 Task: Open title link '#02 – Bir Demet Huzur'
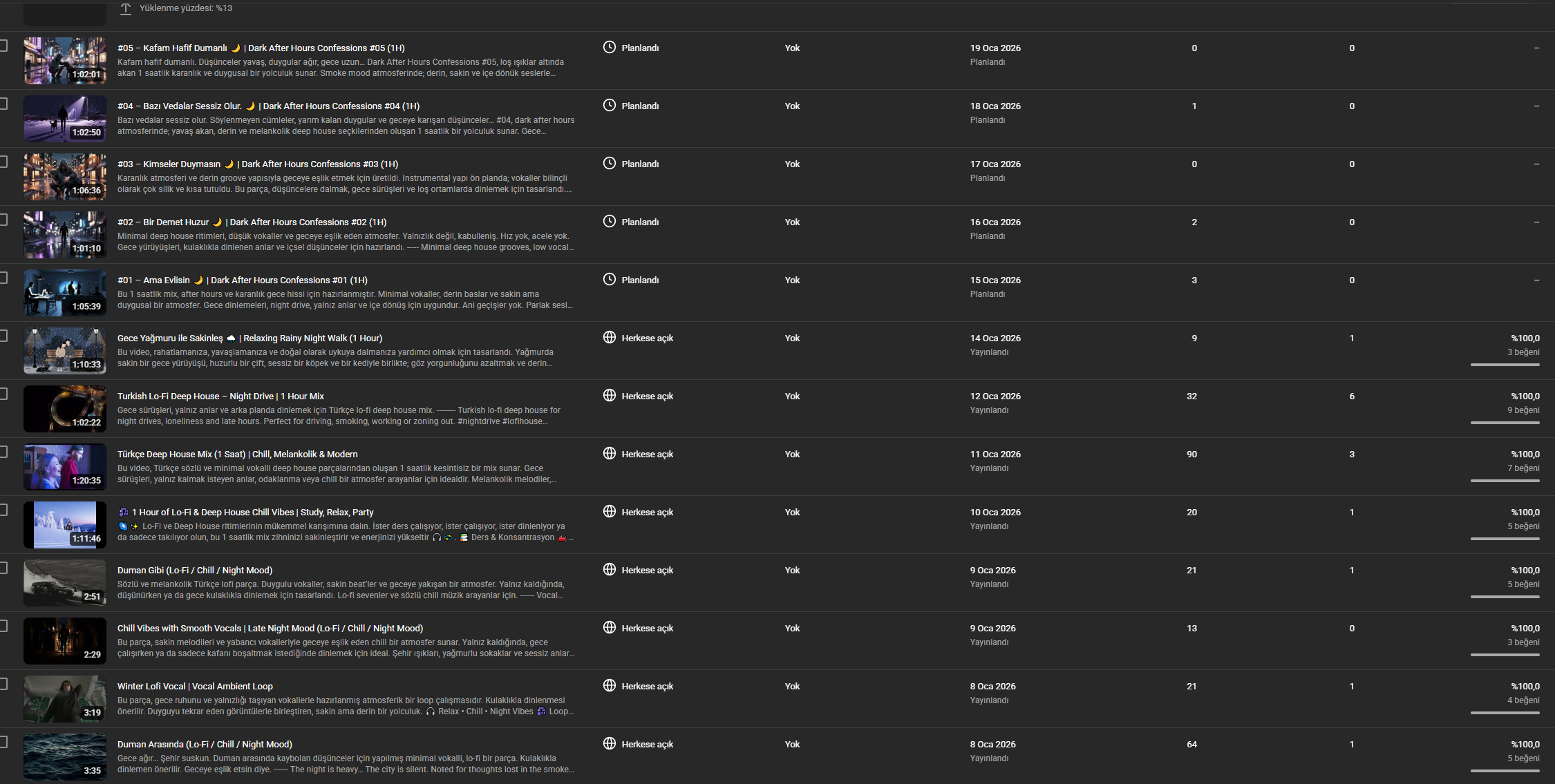click(163, 222)
